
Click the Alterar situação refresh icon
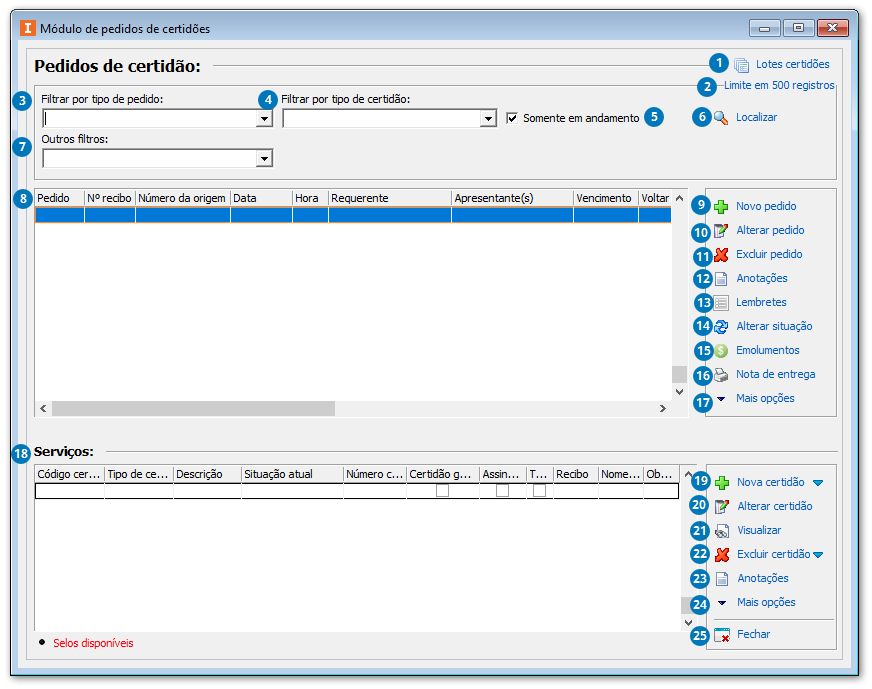pos(721,326)
